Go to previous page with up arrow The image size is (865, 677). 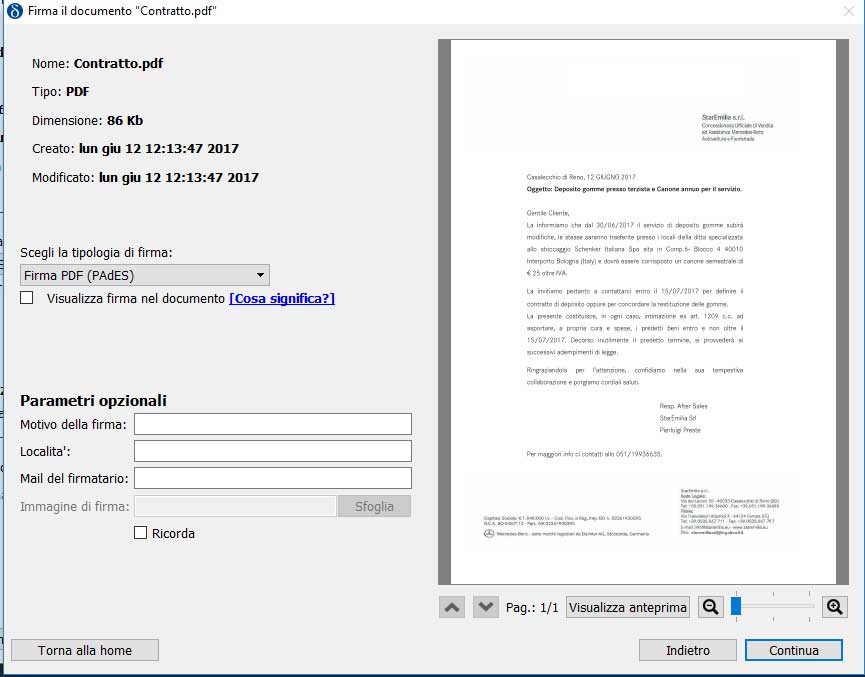click(x=452, y=607)
